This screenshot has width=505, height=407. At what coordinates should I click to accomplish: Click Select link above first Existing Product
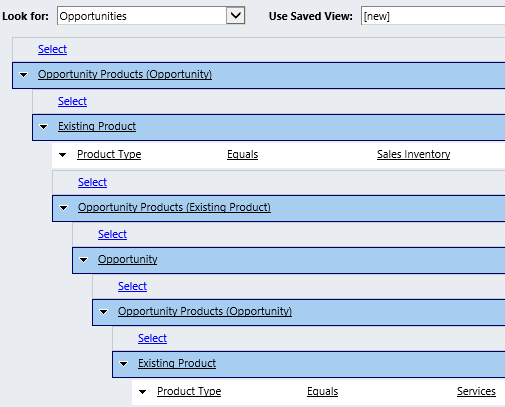(x=72, y=101)
